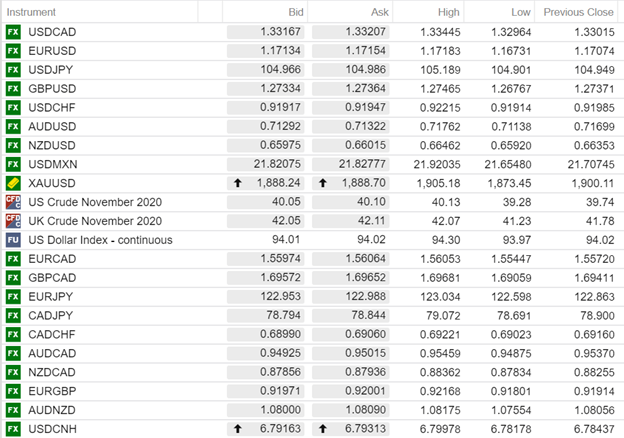Click the FX icon beside USDCNH
Image resolution: width=624 pixels, height=438 pixels.
(13, 429)
